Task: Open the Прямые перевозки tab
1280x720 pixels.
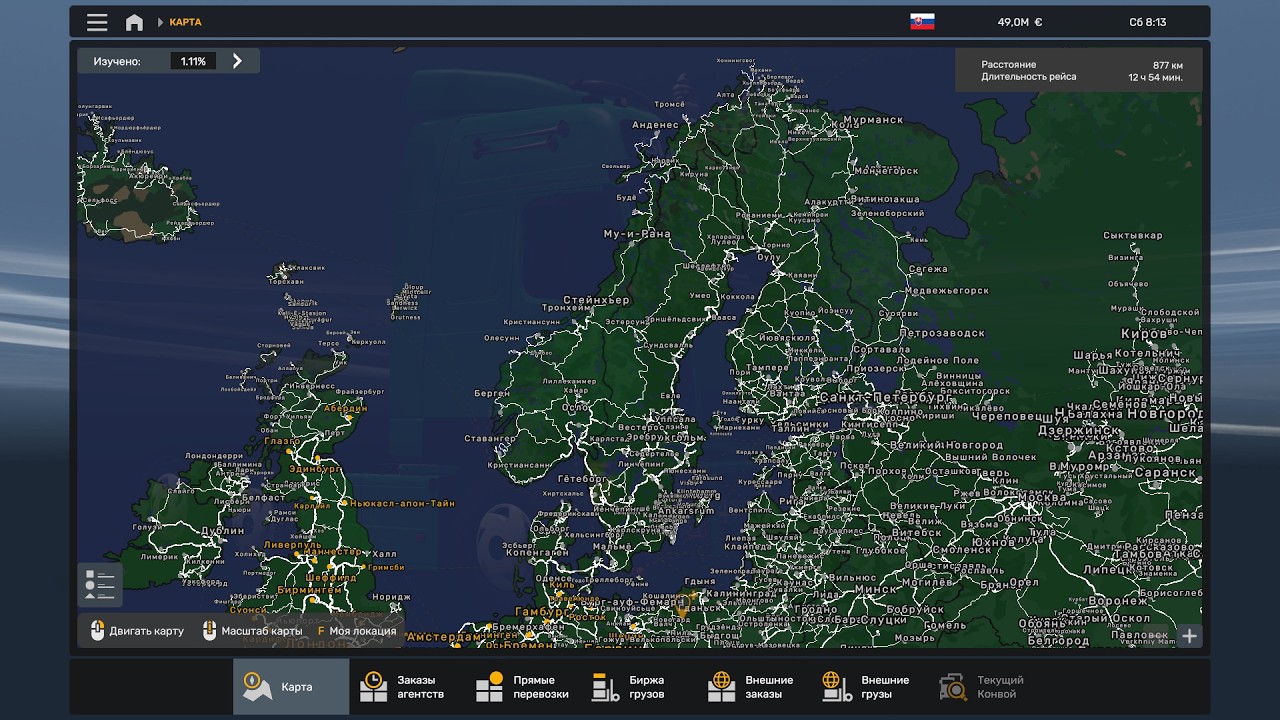Action: tap(523, 687)
